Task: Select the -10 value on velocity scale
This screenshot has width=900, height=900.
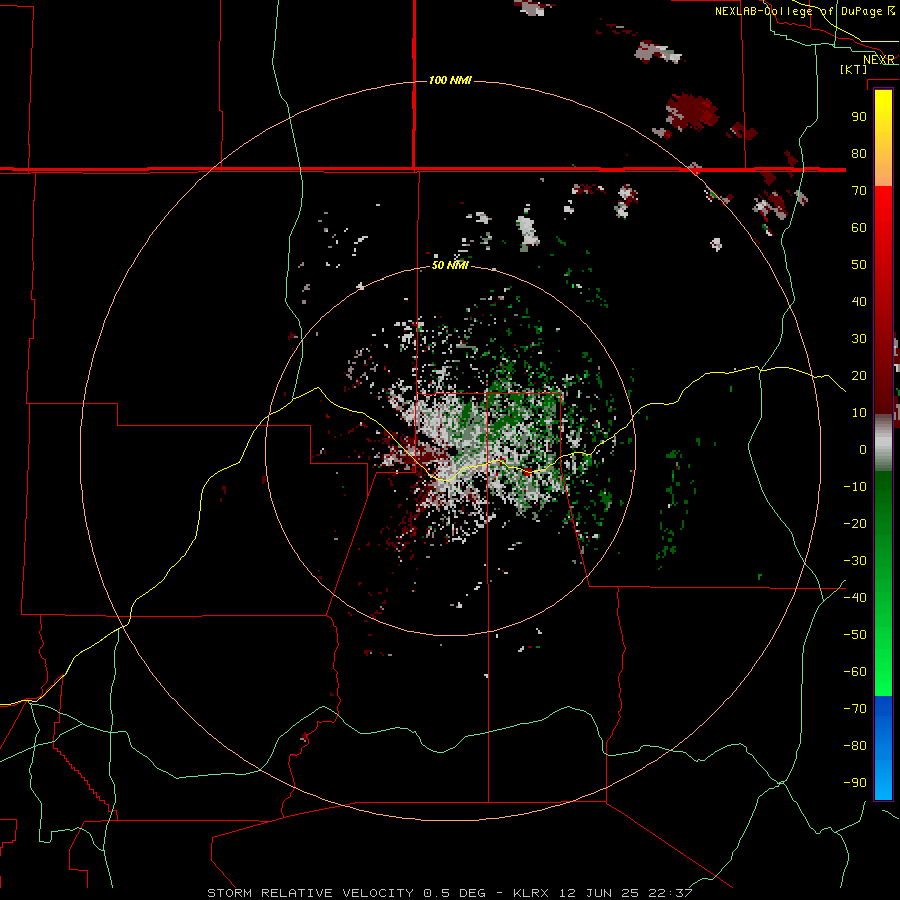Action: [855, 487]
